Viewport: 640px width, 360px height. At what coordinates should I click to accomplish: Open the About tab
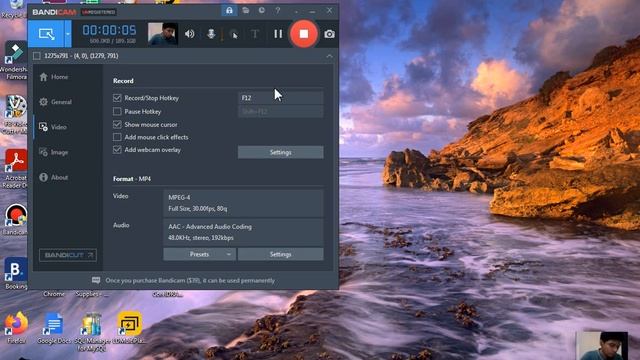(53, 177)
